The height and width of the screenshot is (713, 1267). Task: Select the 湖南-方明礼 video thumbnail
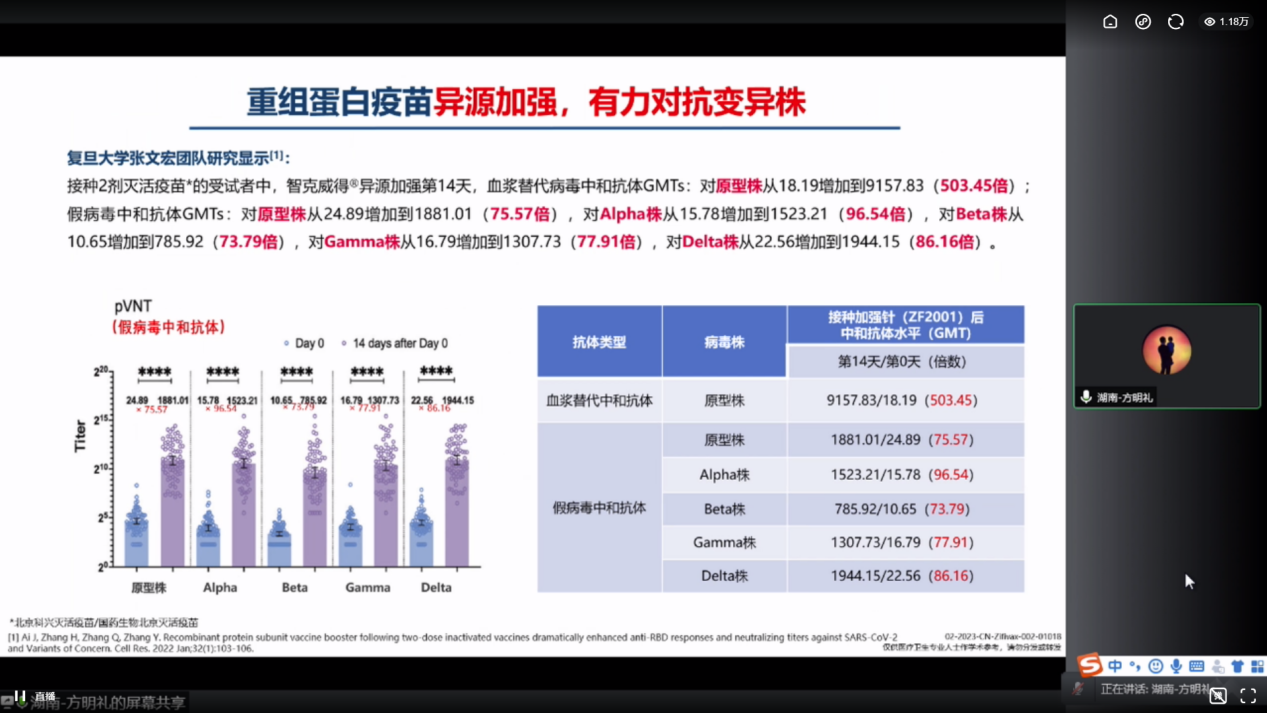[x=1166, y=357]
